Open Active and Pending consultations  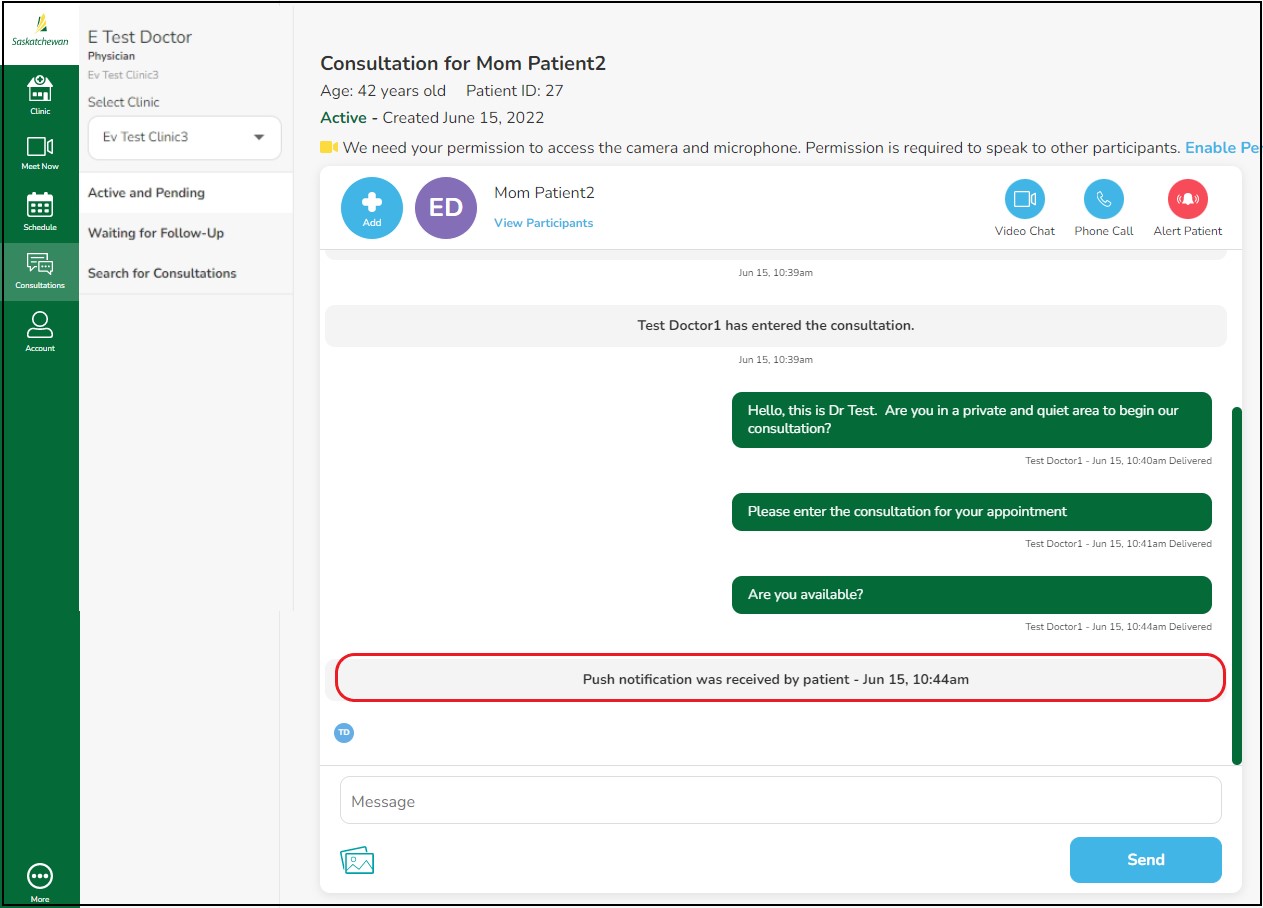click(x=146, y=193)
